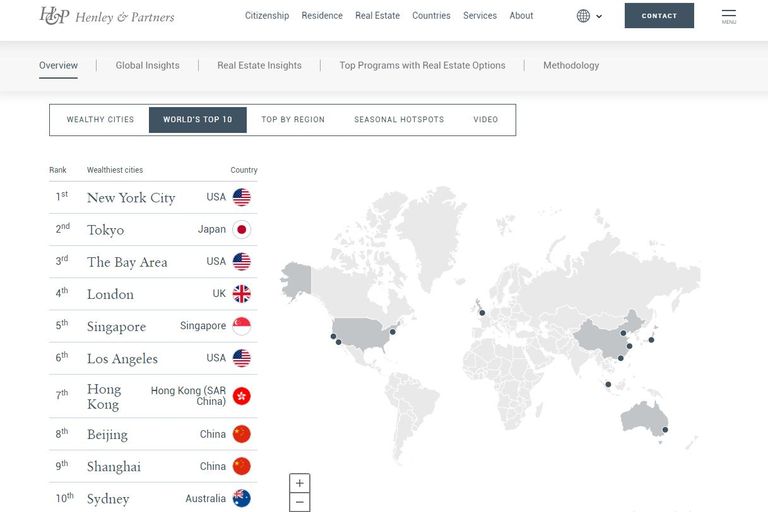Open the globe language selector dropdown
Screen dimensions: 768x512
click(589, 16)
